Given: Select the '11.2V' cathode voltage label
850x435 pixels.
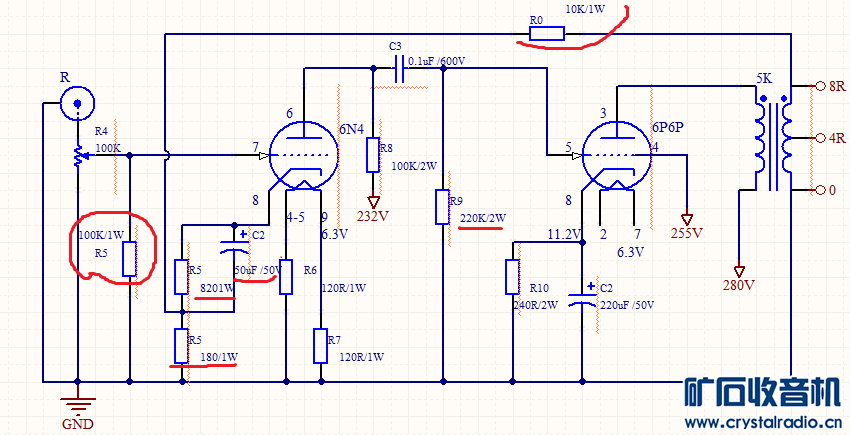Looking at the screenshot, I should 564,234.
